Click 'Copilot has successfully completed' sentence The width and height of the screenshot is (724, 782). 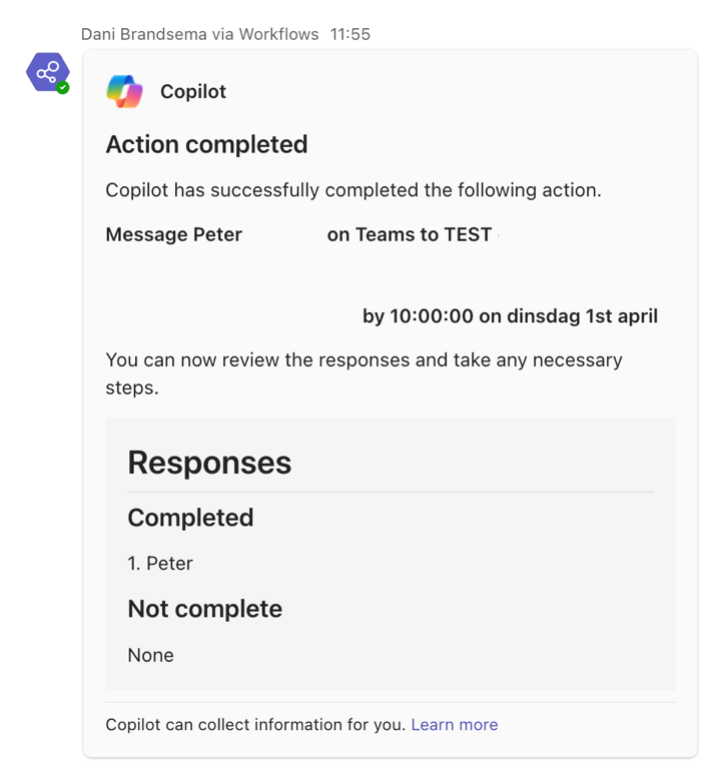353,190
